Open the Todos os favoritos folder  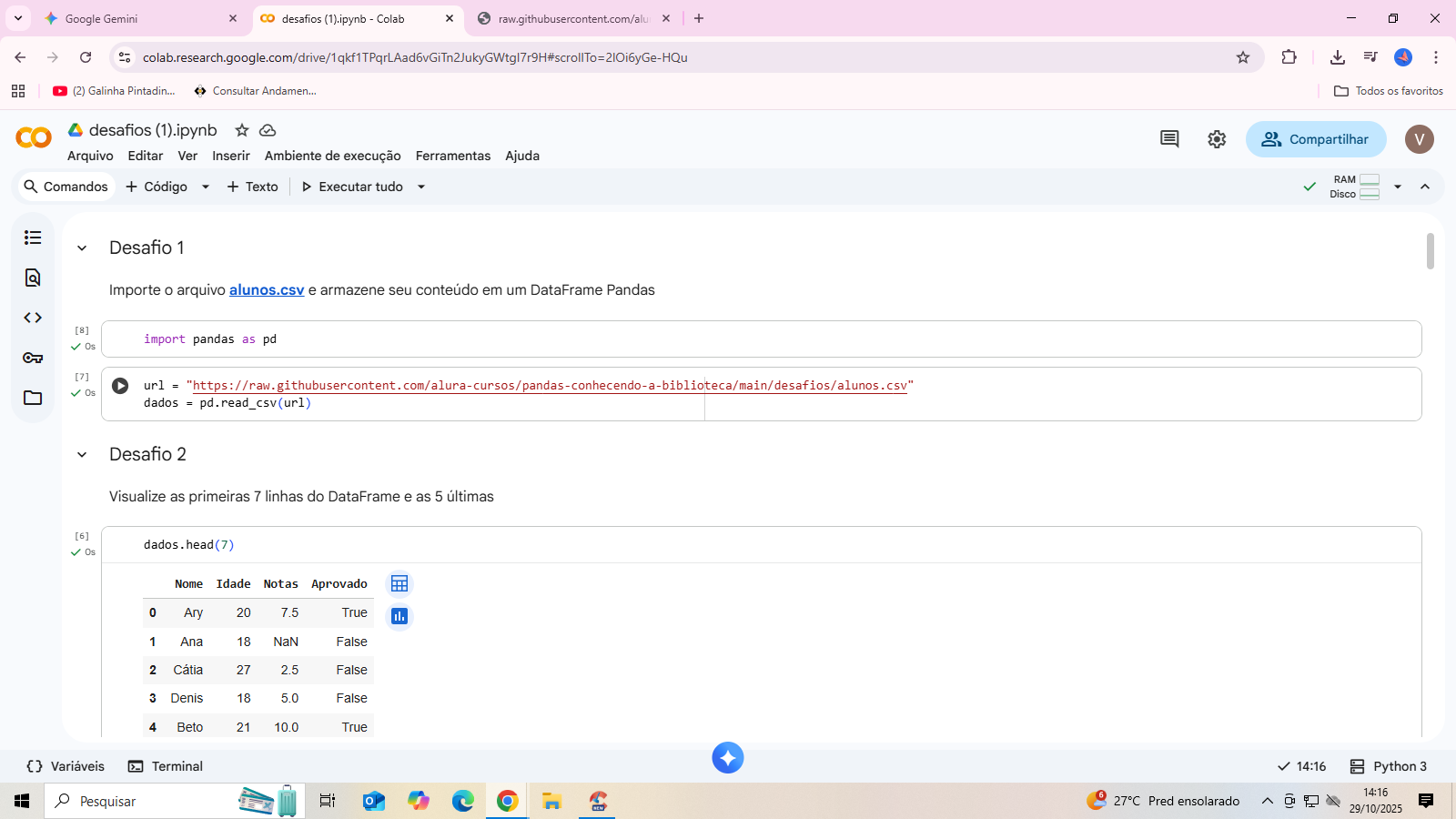coord(1389,91)
